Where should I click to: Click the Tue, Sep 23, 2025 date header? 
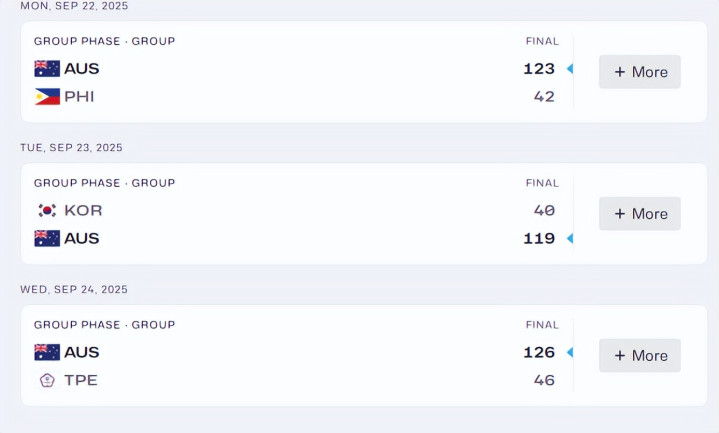pos(72,148)
